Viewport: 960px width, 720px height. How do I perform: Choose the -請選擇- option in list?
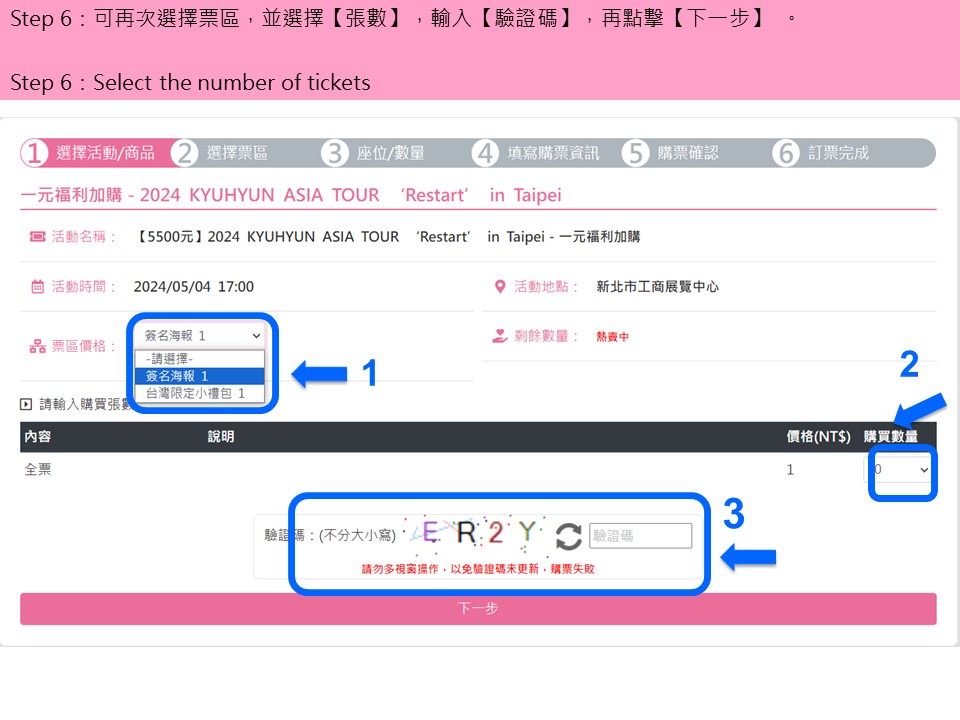click(x=200, y=359)
